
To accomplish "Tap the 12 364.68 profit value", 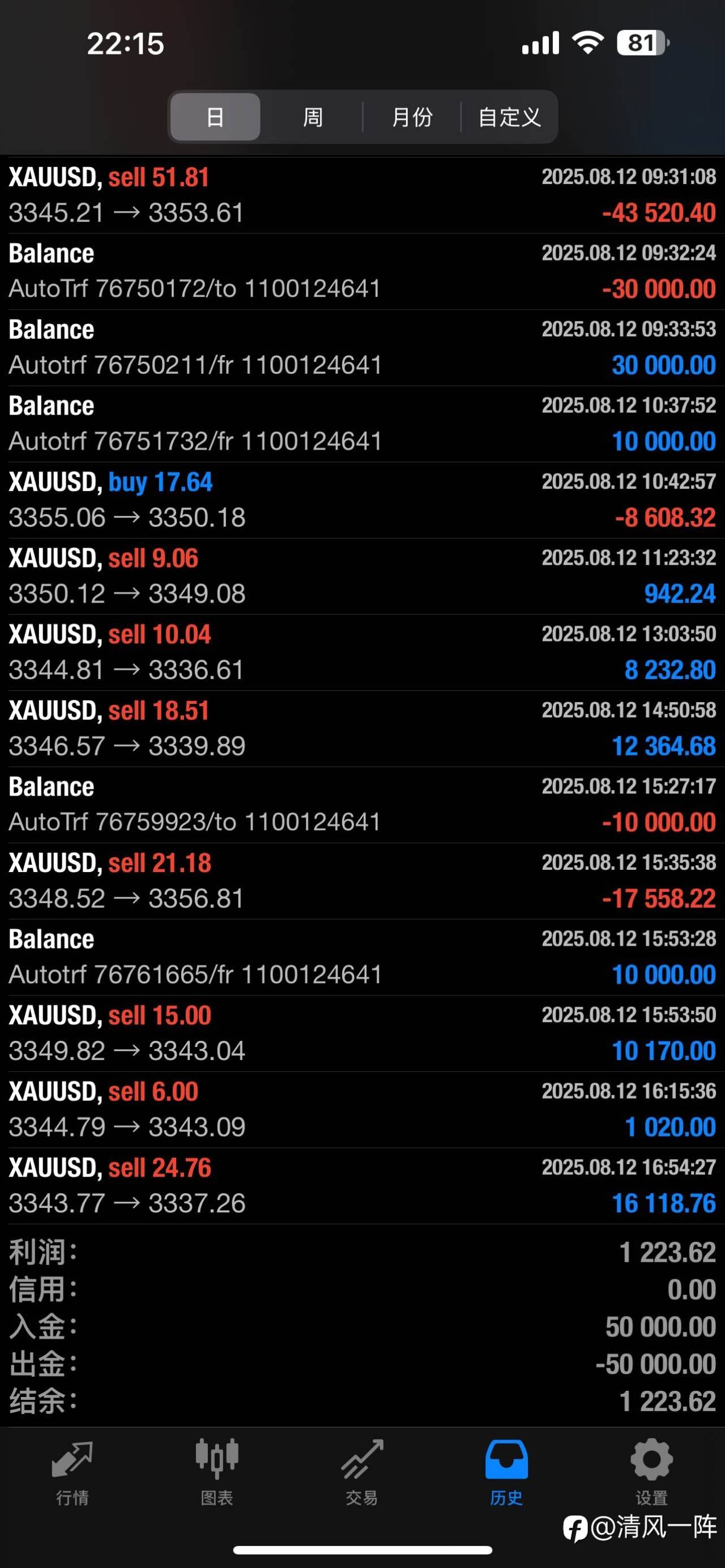I will (x=663, y=746).
